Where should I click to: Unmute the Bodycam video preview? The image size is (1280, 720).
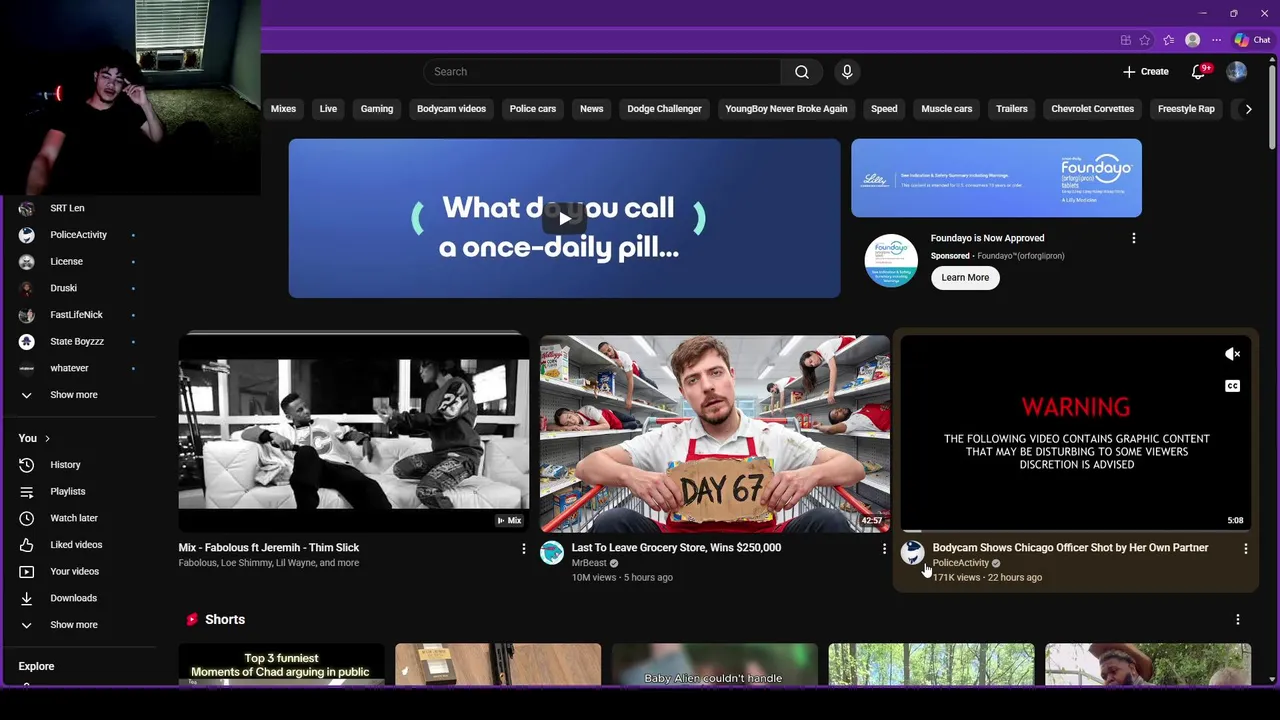pos(1232,354)
